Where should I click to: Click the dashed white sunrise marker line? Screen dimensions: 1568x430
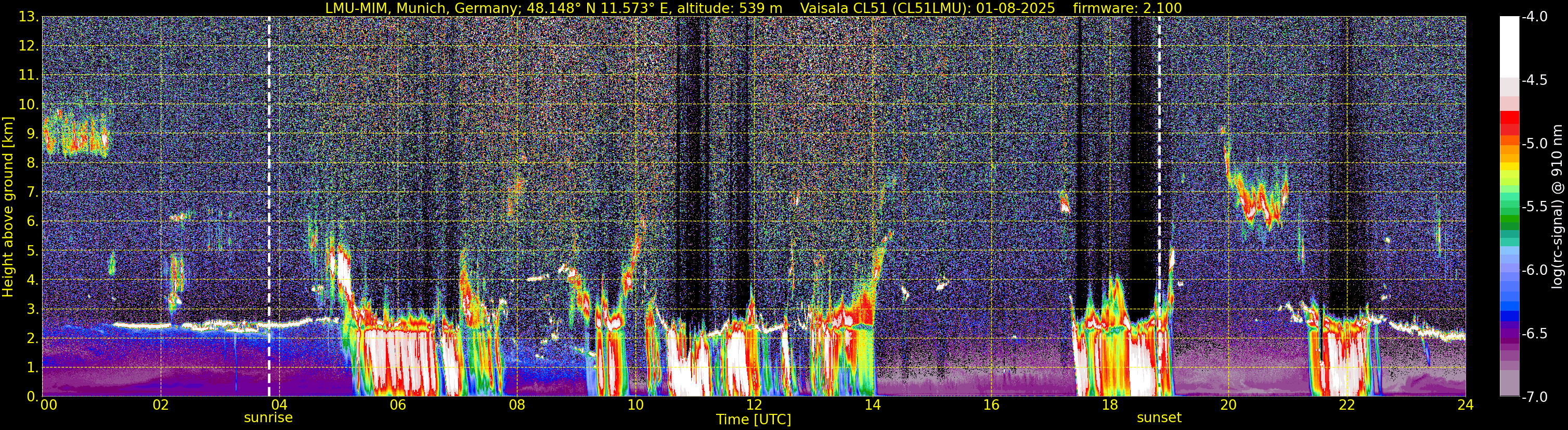[x=268, y=206]
